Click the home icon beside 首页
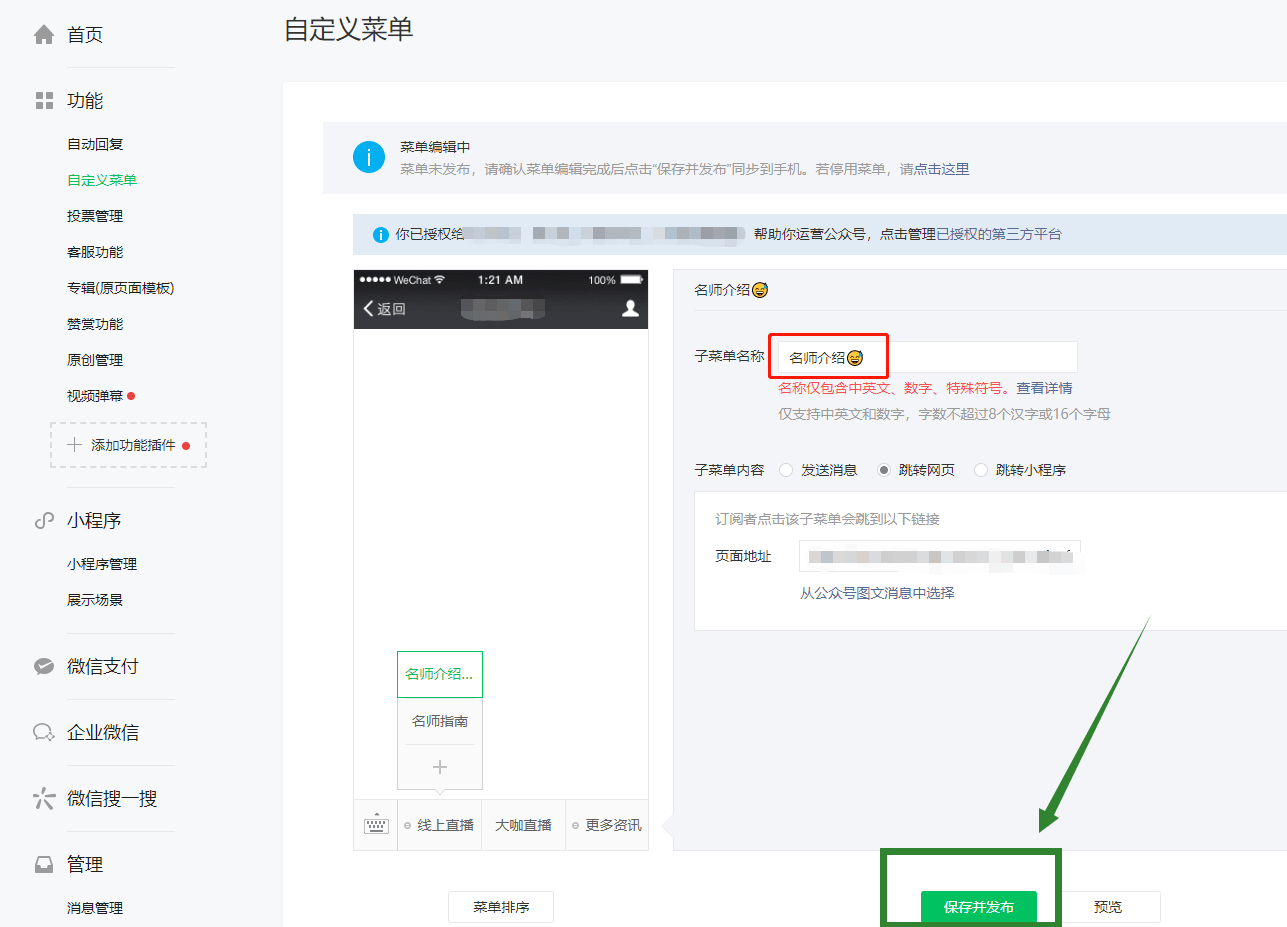This screenshot has height=927, width=1287. pyautogui.click(x=44, y=35)
